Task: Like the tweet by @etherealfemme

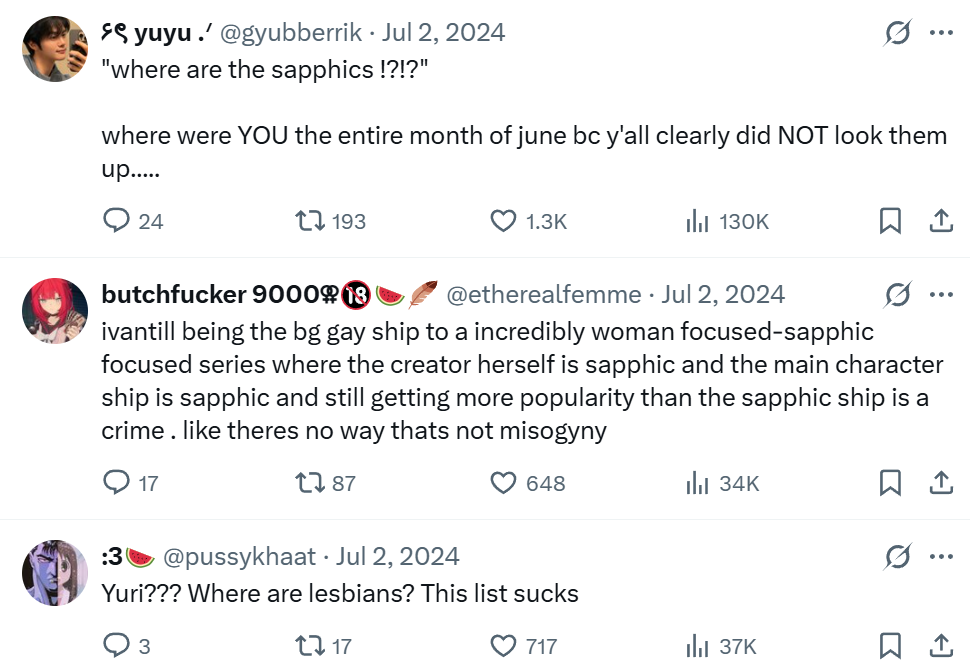Action: coord(503,483)
